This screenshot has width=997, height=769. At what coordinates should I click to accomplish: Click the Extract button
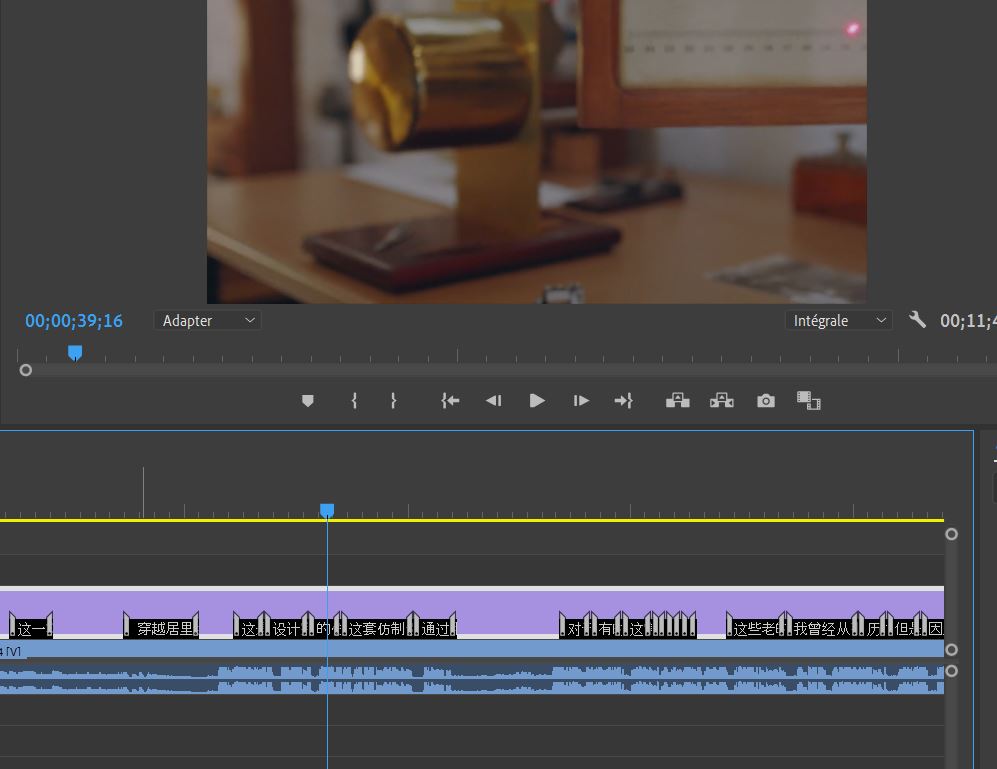click(x=721, y=401)
